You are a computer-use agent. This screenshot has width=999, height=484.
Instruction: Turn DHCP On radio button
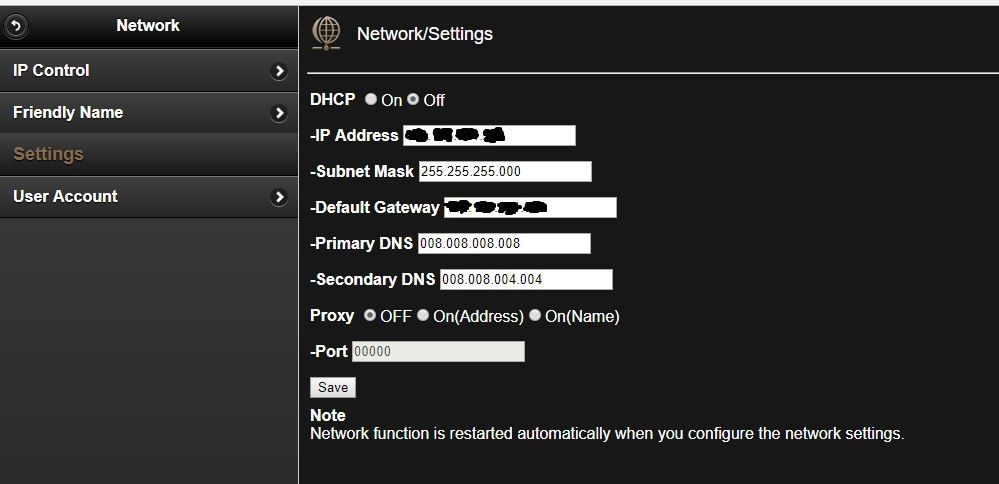371,99
